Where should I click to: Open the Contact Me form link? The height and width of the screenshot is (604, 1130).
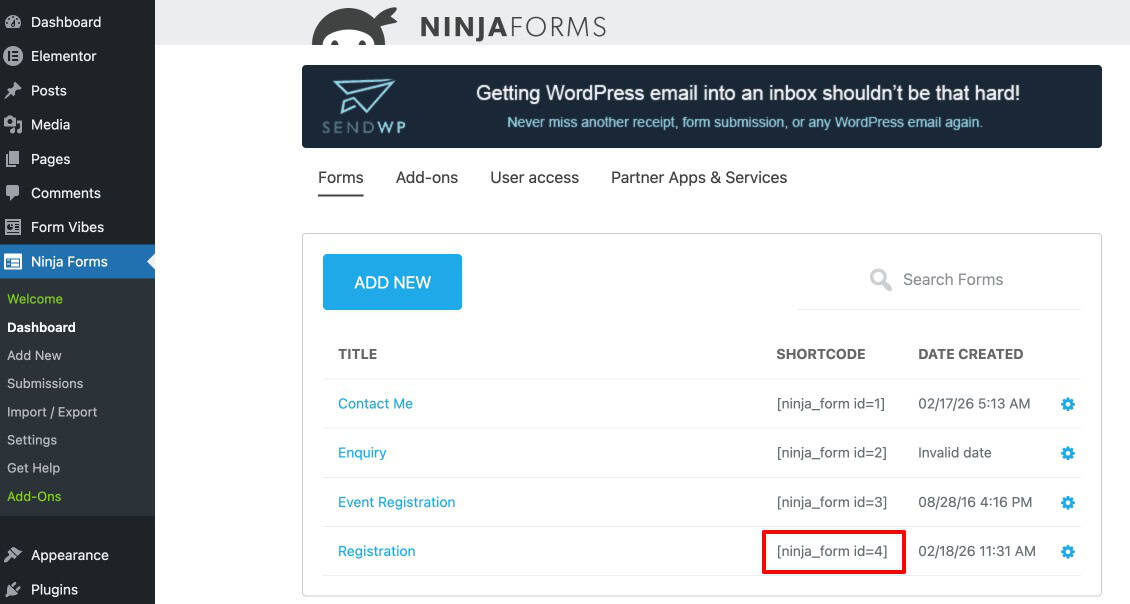(x=375, y=404)
